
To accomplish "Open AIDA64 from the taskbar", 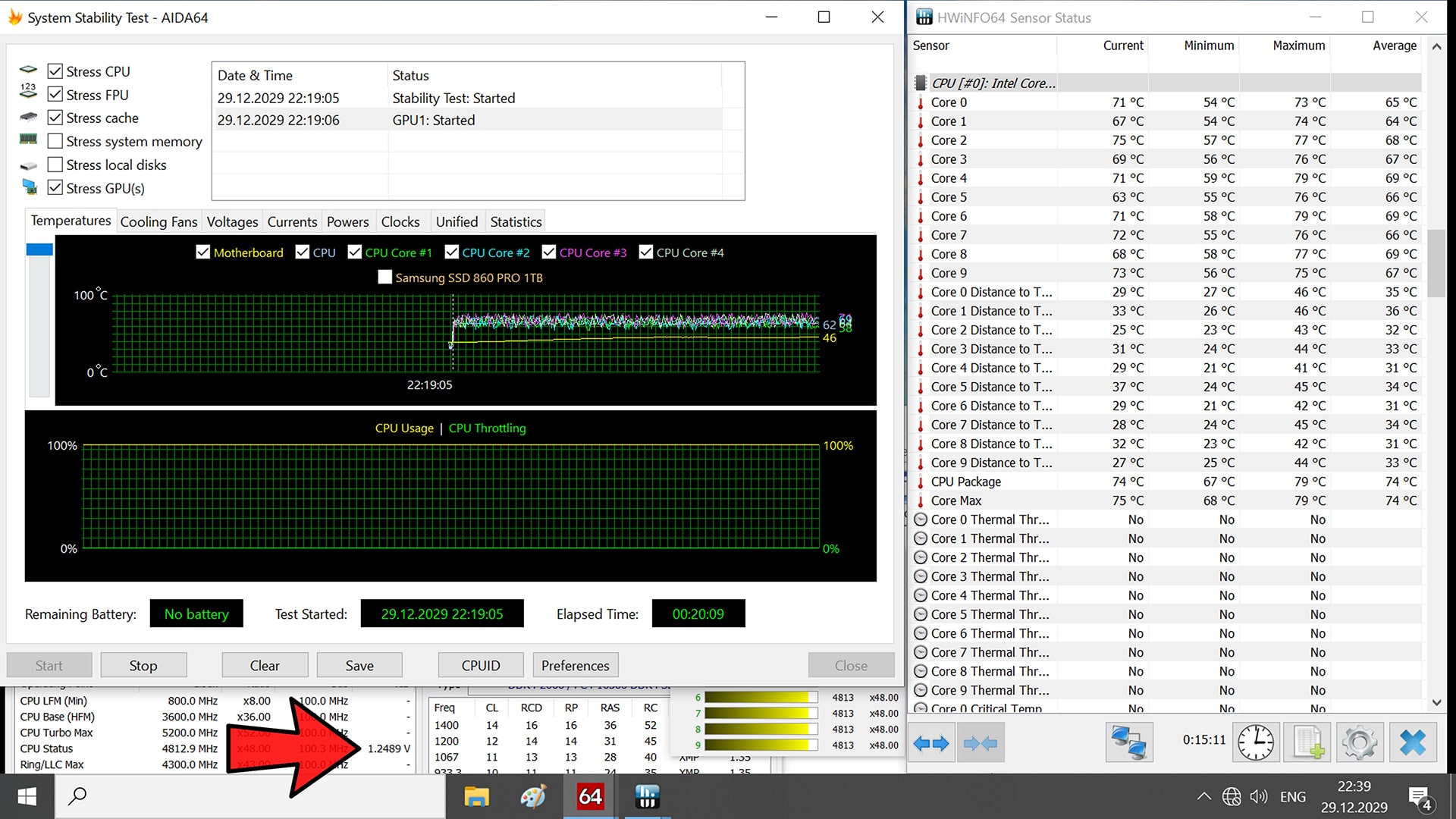I will pyautogui.click(x=590, y=797).
